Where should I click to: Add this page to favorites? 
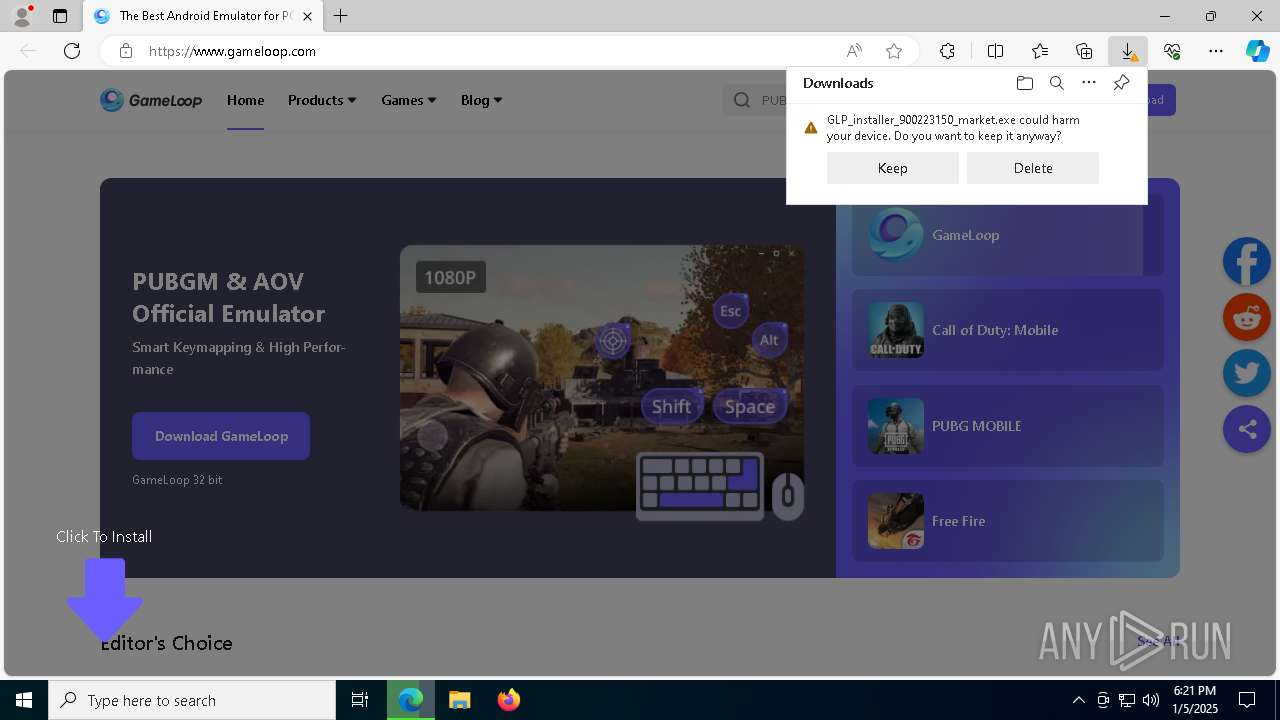pyautogui.click(x=894, y=51)
